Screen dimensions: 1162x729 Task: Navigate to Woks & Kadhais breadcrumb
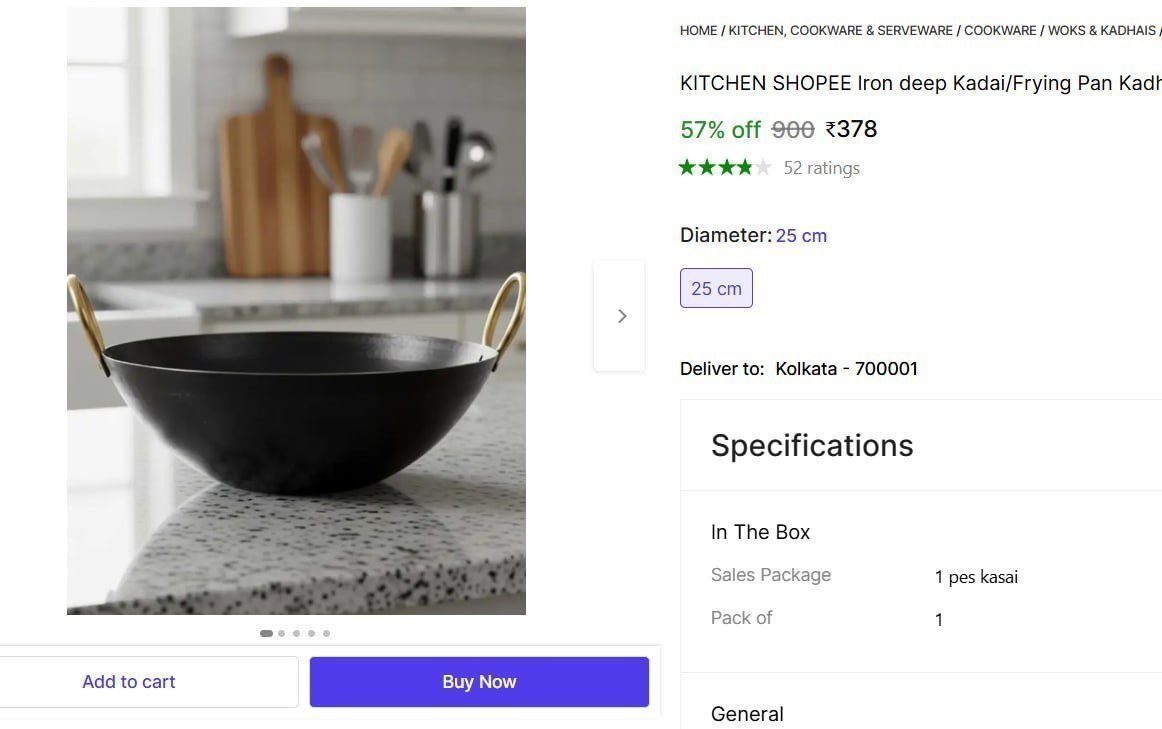pos(1101,30)
